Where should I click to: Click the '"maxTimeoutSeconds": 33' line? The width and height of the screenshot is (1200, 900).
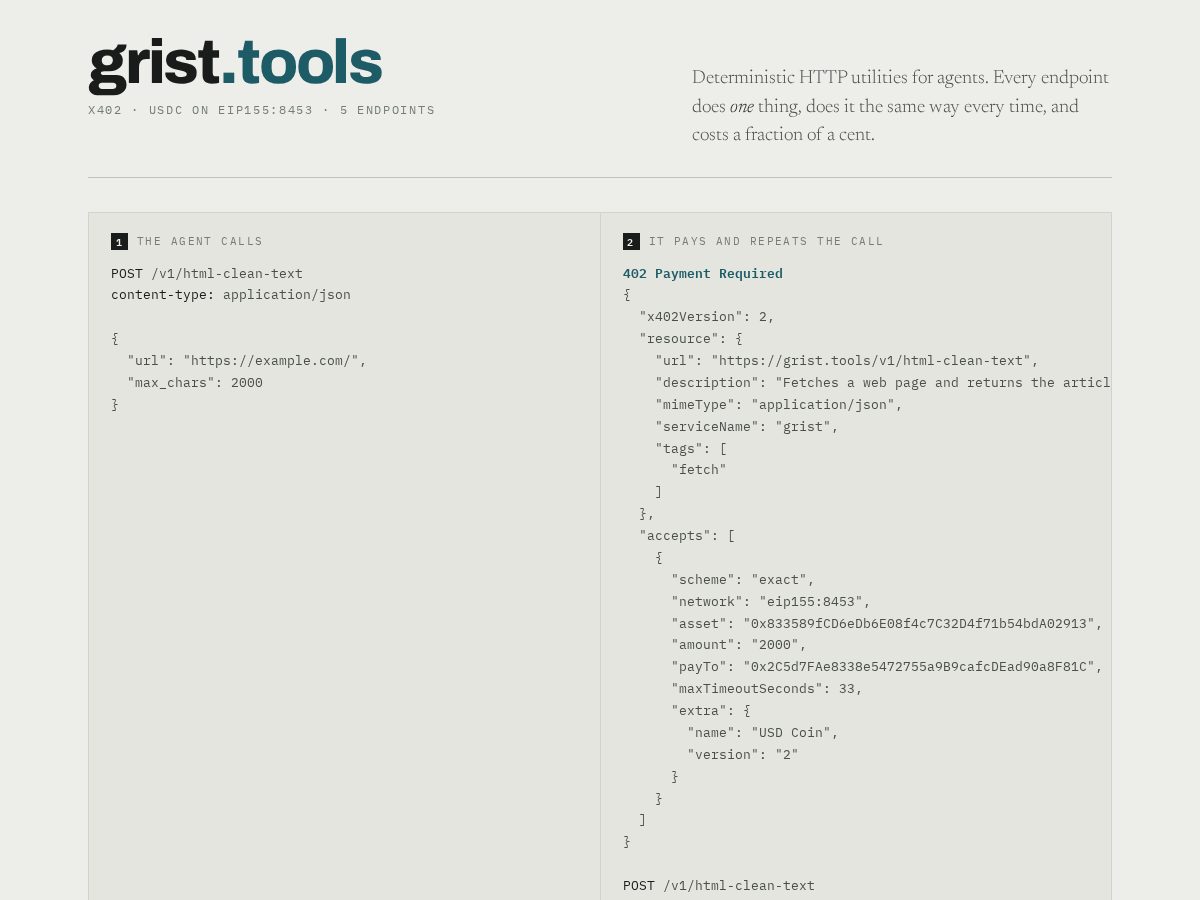click(x=767, y=689)
